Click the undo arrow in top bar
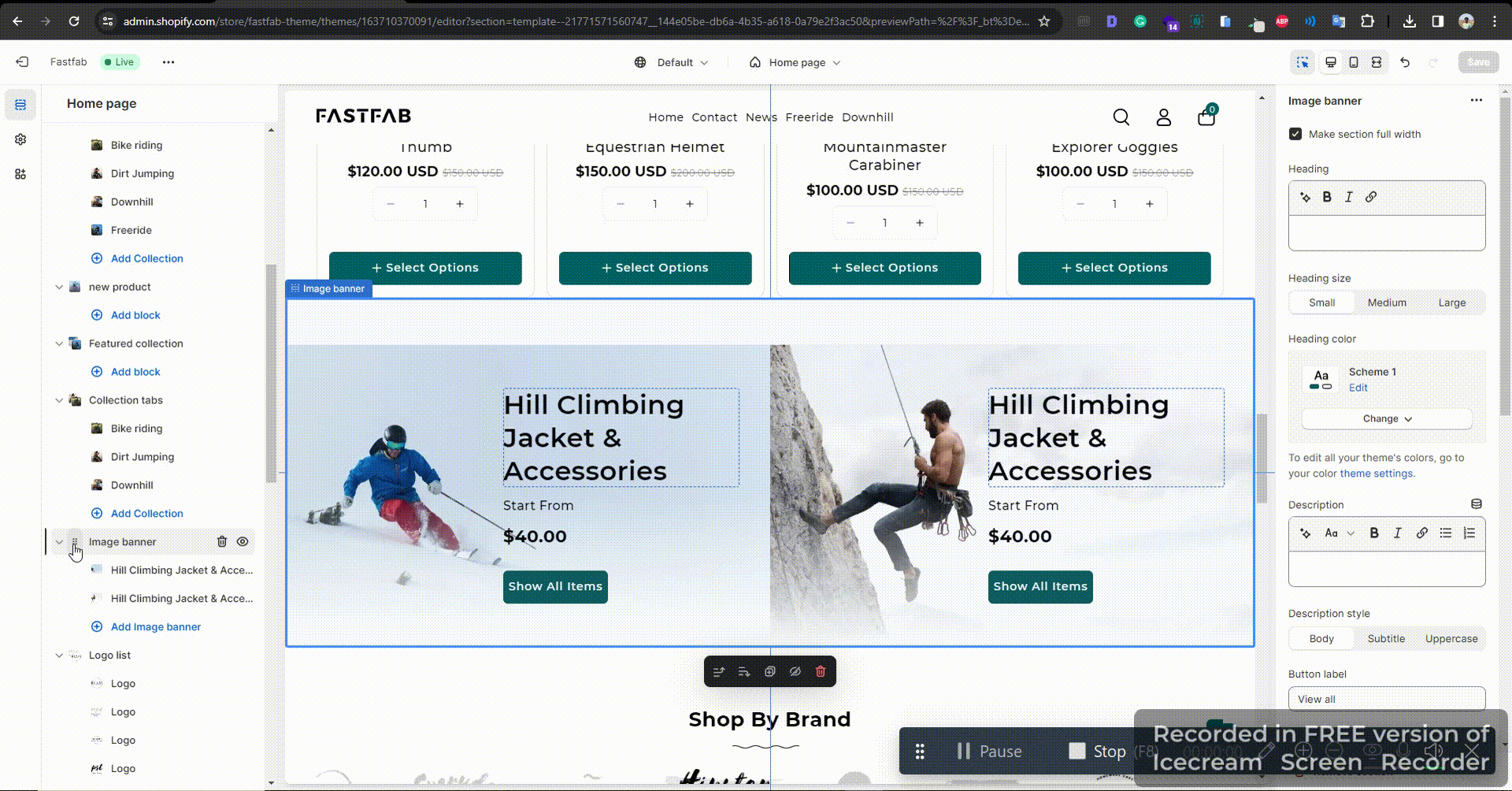This screenshot has width=1512, height=791. point(1405,62)
